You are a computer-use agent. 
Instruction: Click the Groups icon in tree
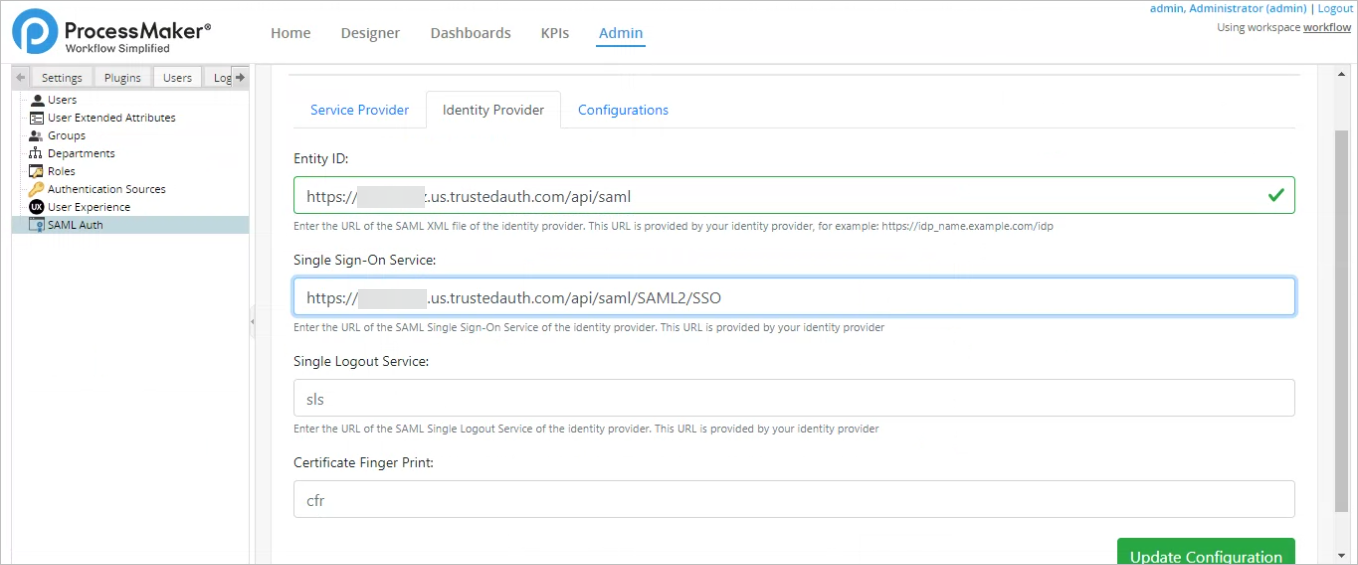[x=38, y=136]
